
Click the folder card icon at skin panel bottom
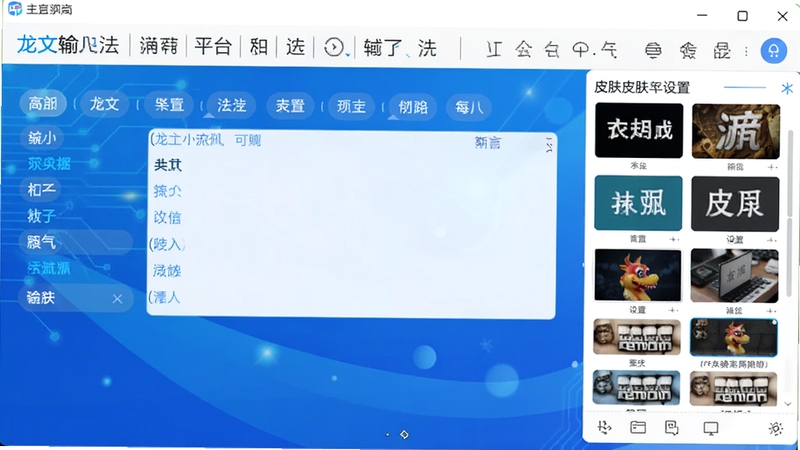638,428
